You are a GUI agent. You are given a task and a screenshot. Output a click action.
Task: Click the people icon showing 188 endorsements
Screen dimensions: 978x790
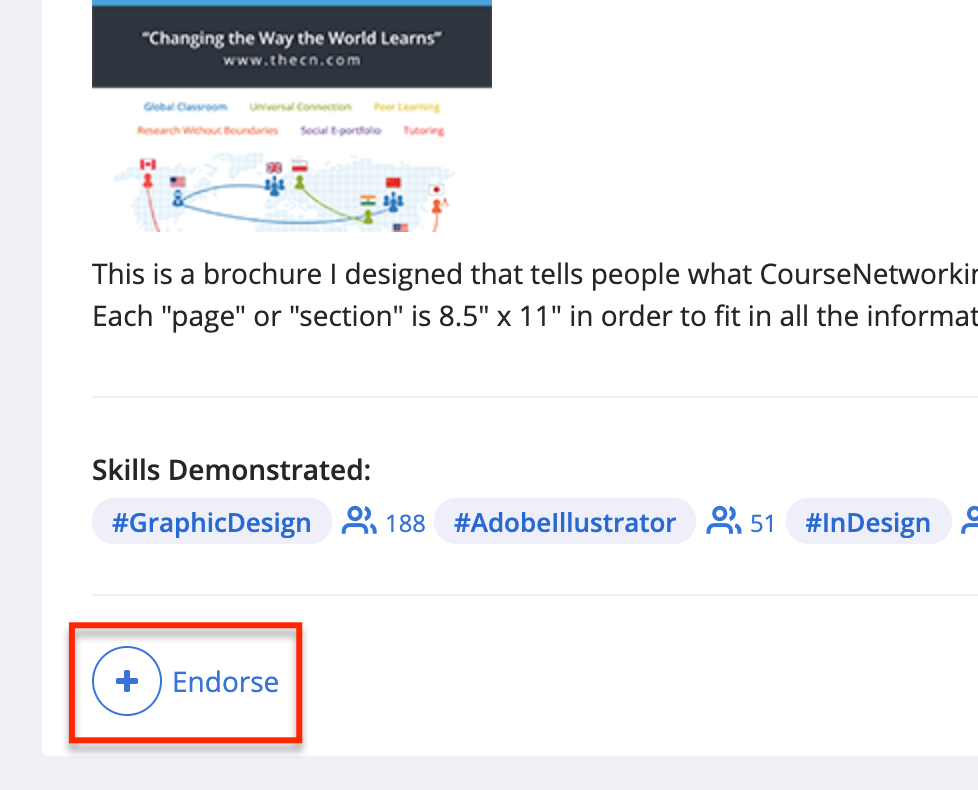coord(359,521)
